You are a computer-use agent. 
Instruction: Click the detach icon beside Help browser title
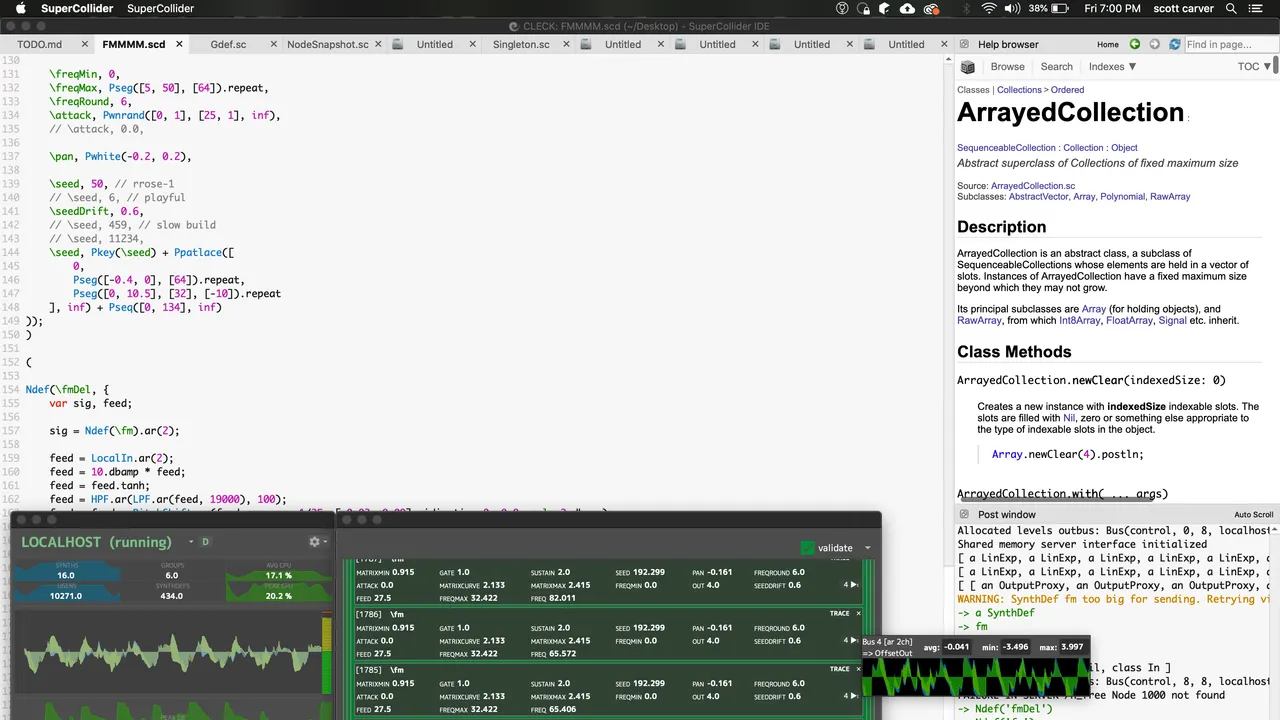coord(962,44)
